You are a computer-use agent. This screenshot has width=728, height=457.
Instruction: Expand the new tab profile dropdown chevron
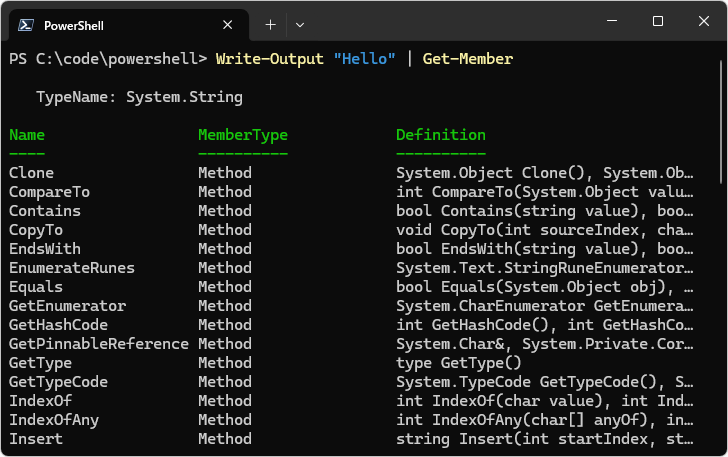300,24
